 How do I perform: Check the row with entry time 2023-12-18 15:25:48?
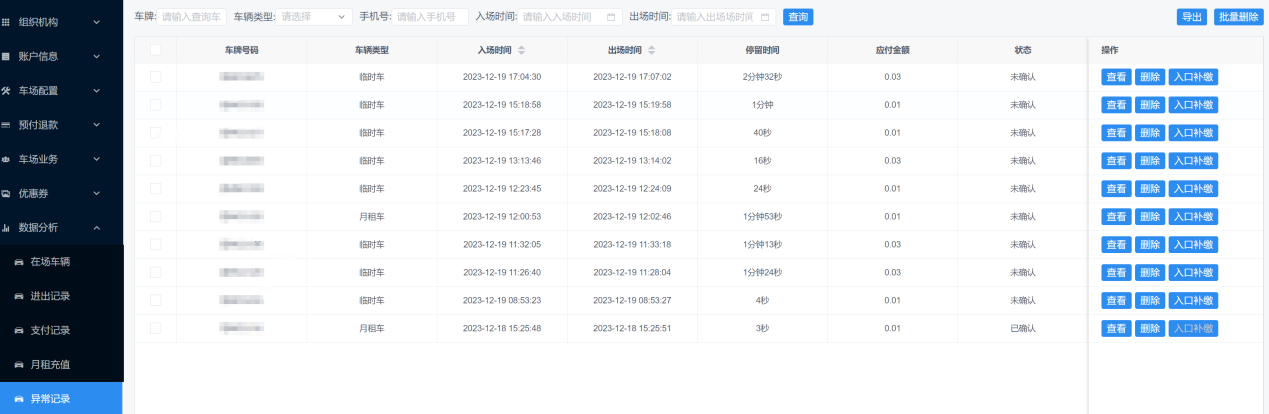[155, 328]
